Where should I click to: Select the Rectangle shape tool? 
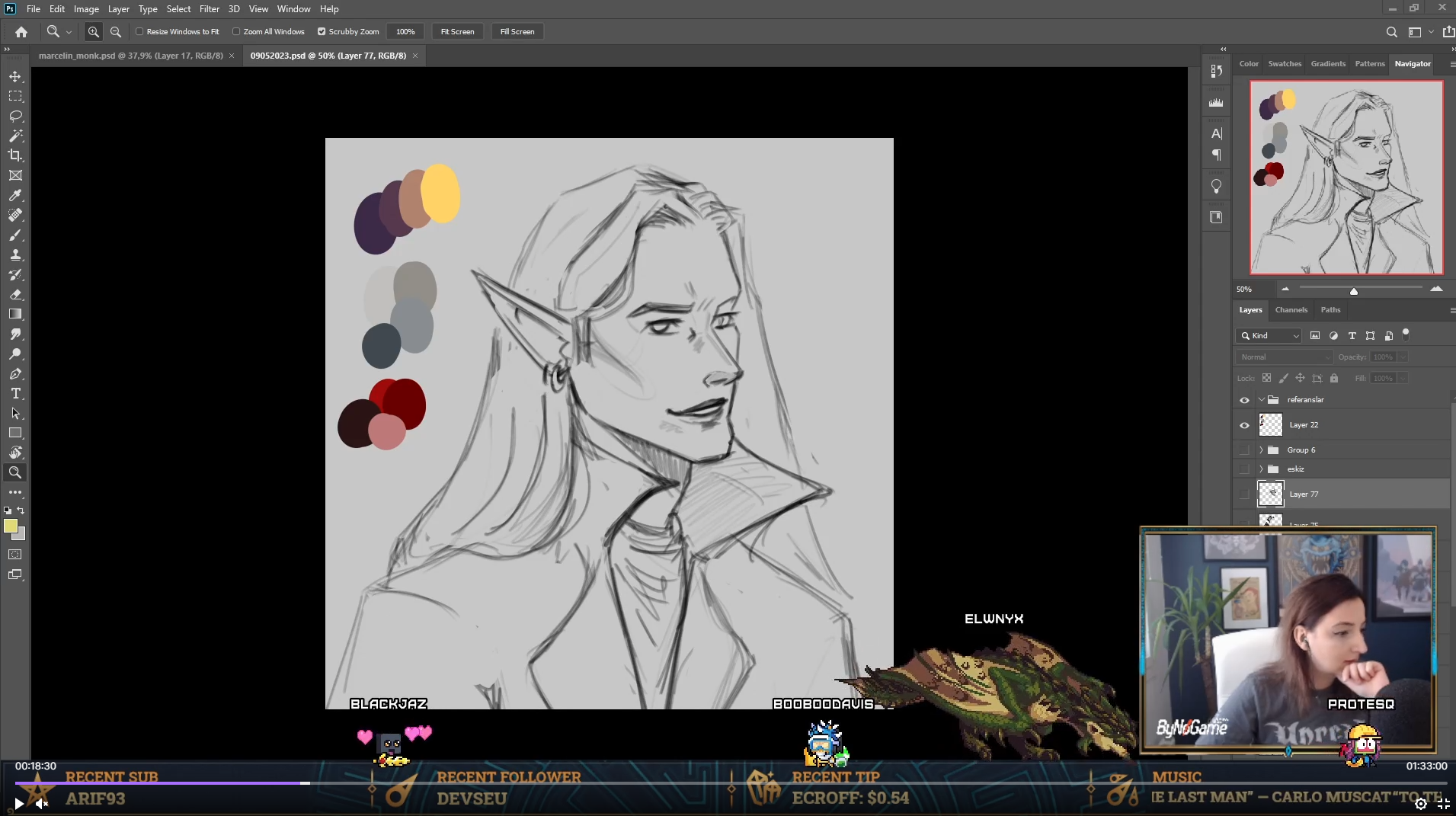point(15,433)
